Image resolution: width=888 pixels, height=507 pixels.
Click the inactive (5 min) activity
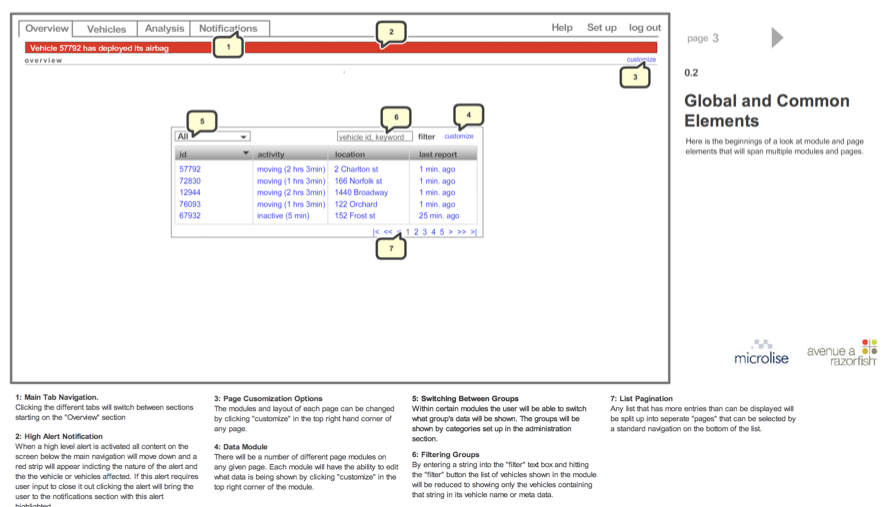click(283, 216)
